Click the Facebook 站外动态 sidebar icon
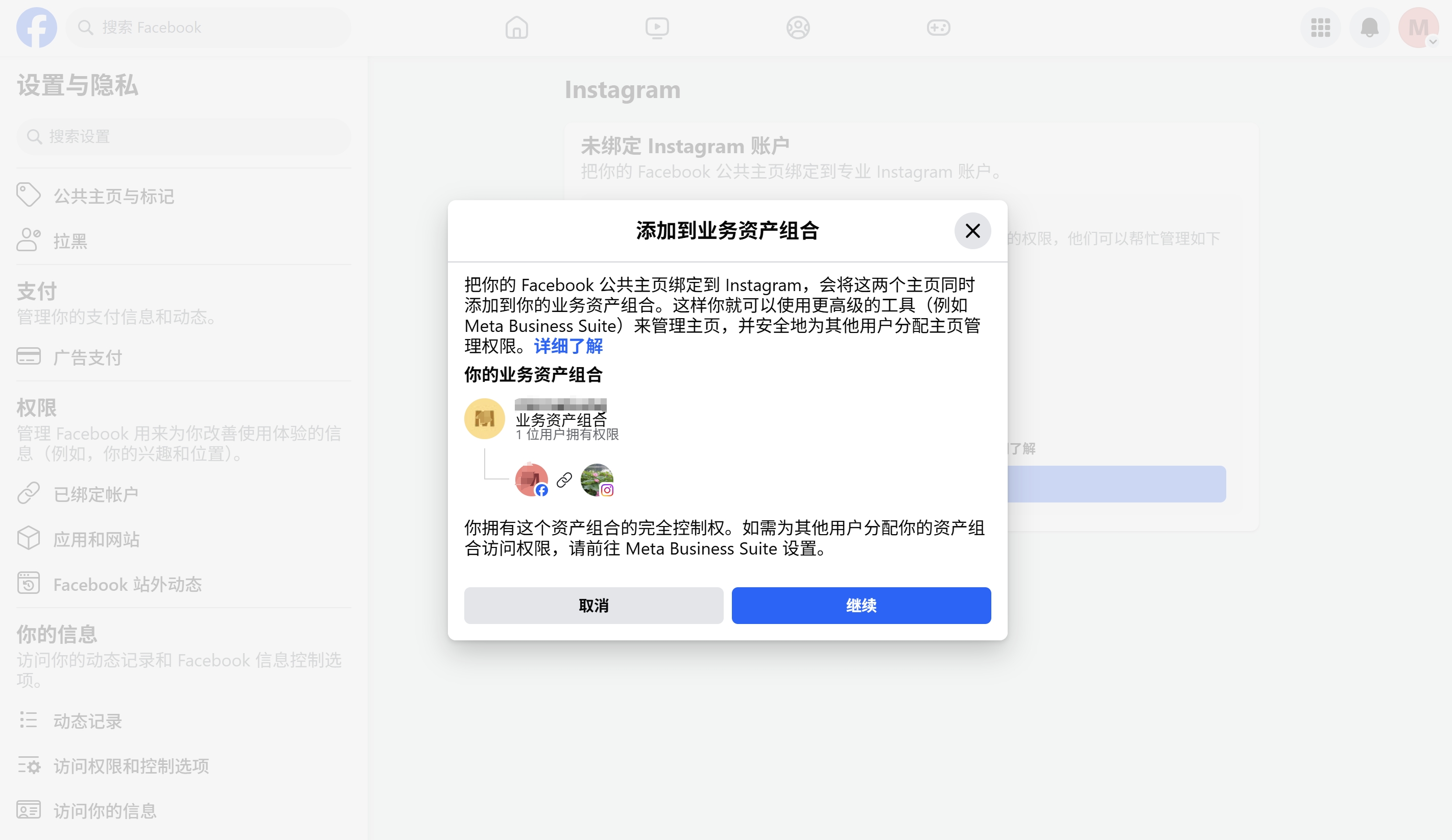 pyautogui.click(x=28, y=583)
